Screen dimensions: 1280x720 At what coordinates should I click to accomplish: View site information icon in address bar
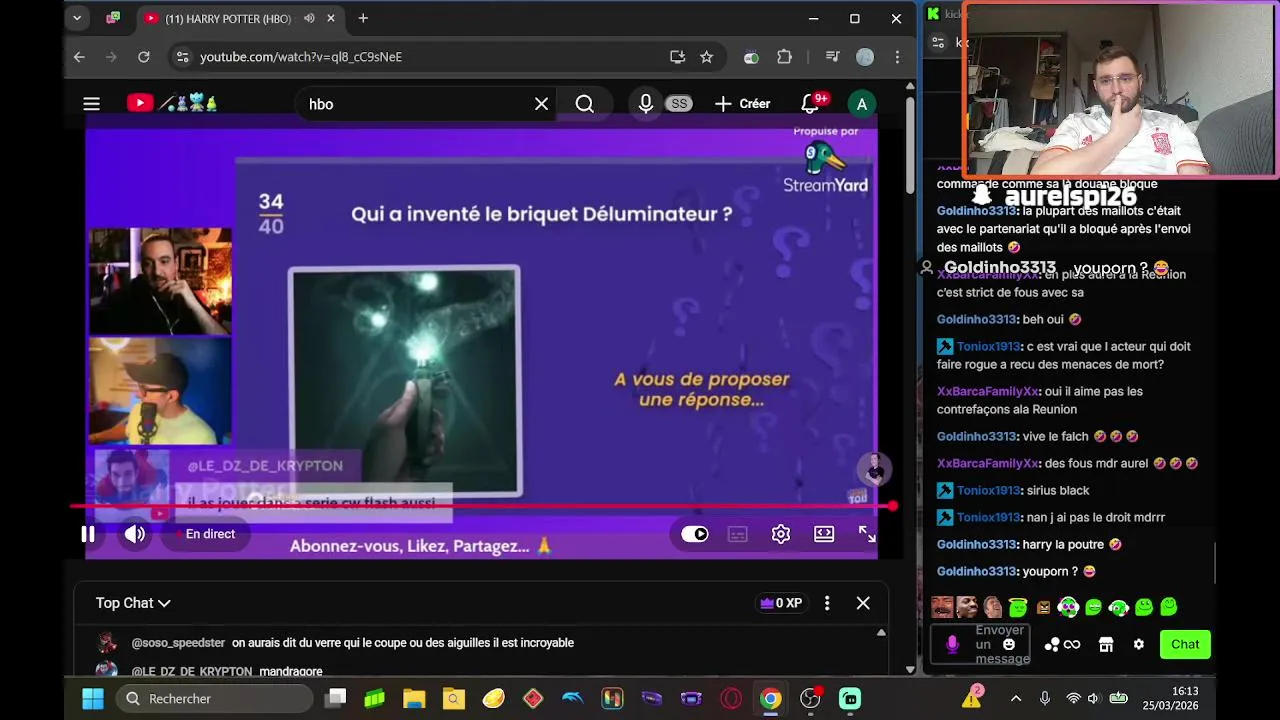[x=182, y=57]
